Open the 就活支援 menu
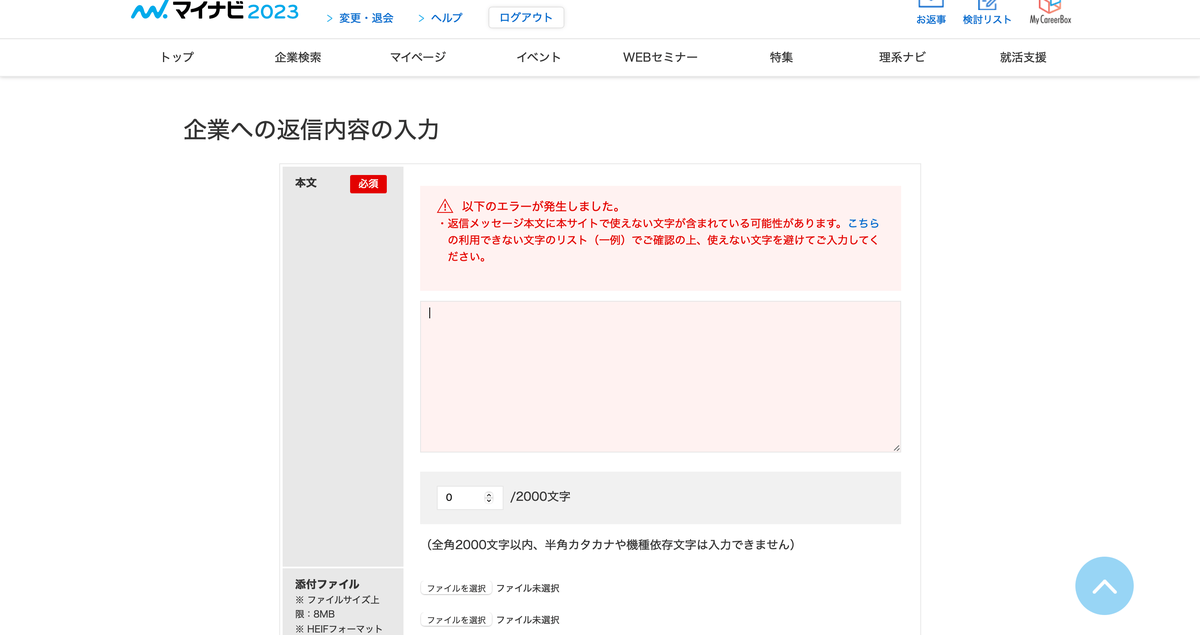1200x635 pixels. pyautogui.click(x=1023, y=57)
